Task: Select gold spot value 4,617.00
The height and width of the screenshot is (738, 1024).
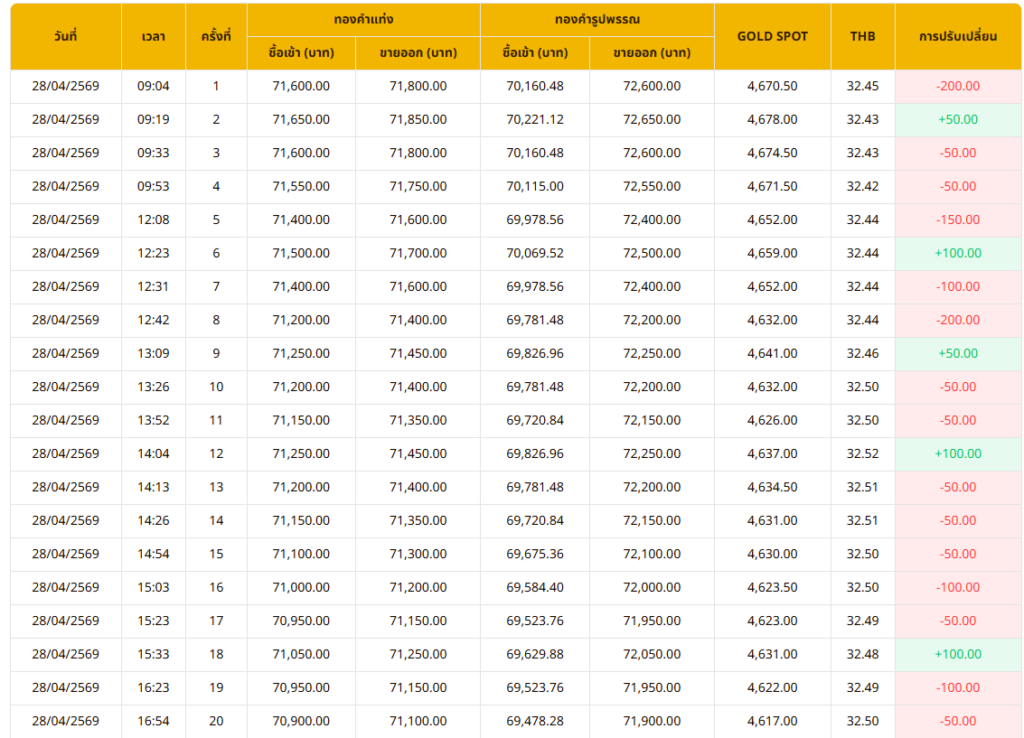Action: 772,721
